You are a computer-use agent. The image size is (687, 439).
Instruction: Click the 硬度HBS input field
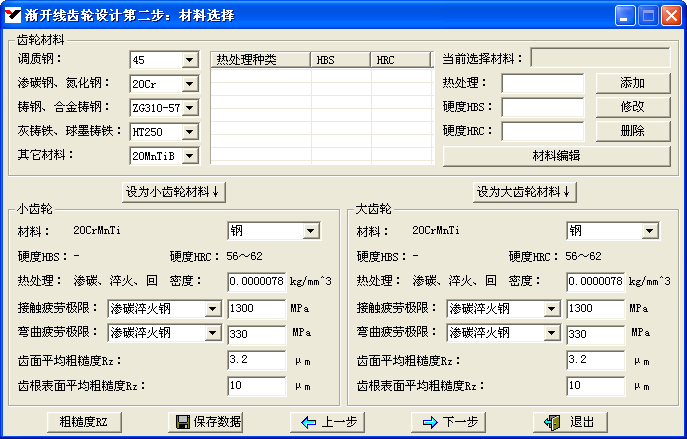tap(542, 107)
